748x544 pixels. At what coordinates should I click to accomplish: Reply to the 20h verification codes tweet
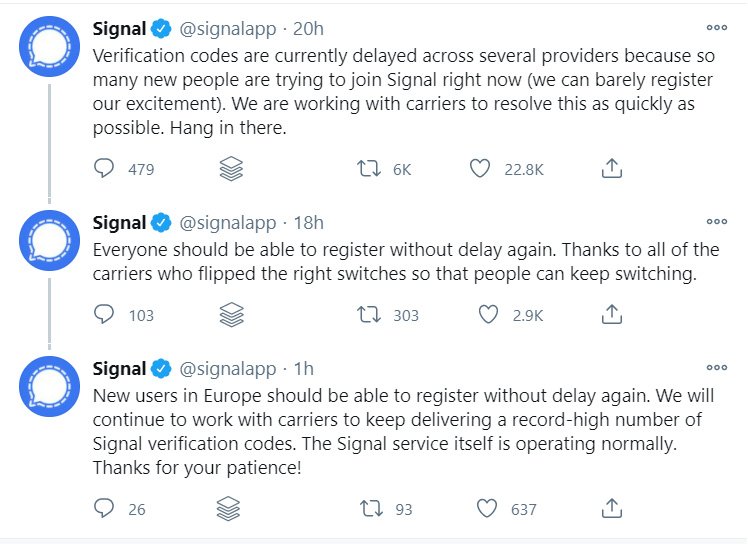[x=104, y=170]
